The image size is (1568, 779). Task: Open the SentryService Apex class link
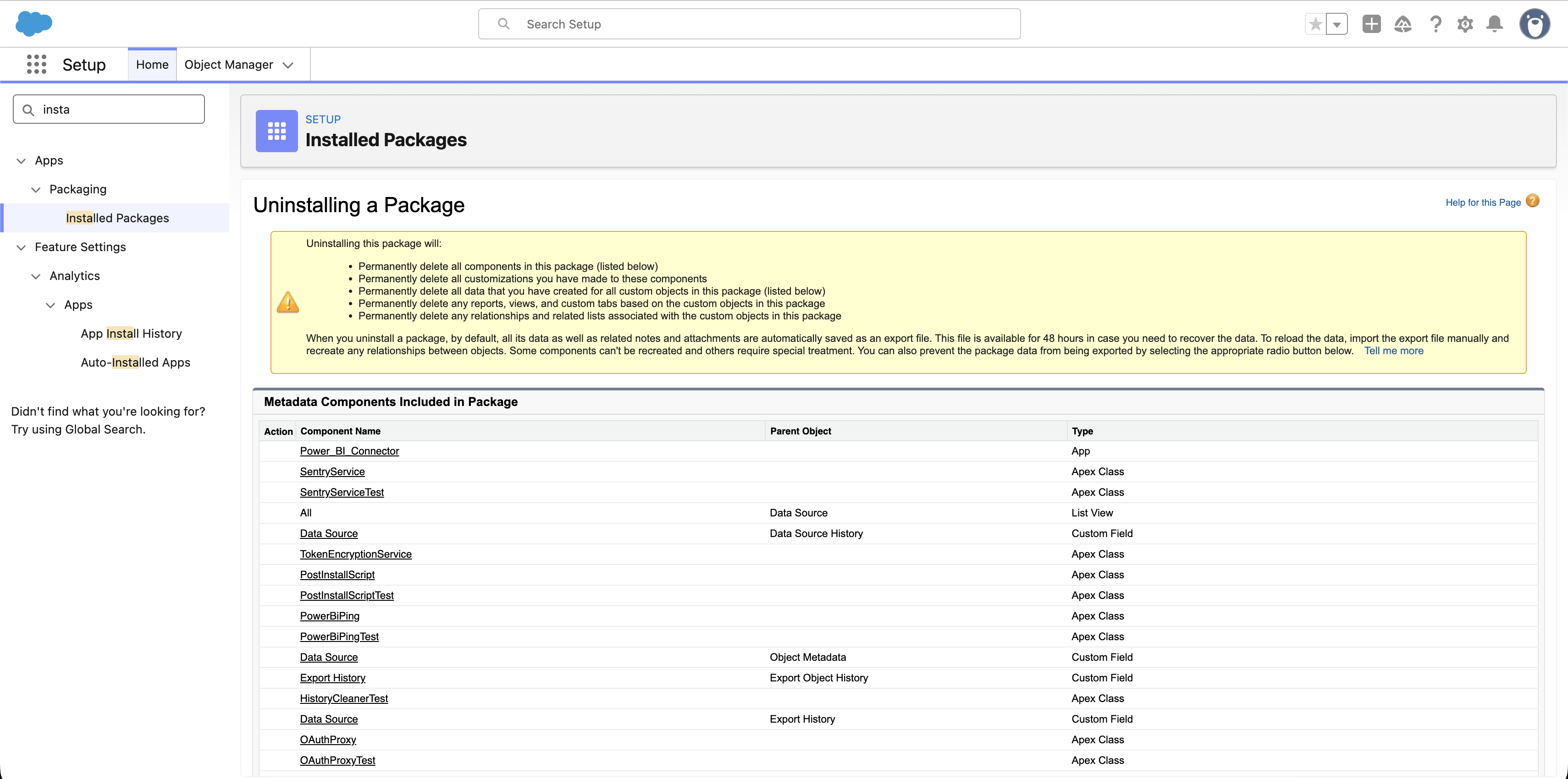[x=332, y=472]
